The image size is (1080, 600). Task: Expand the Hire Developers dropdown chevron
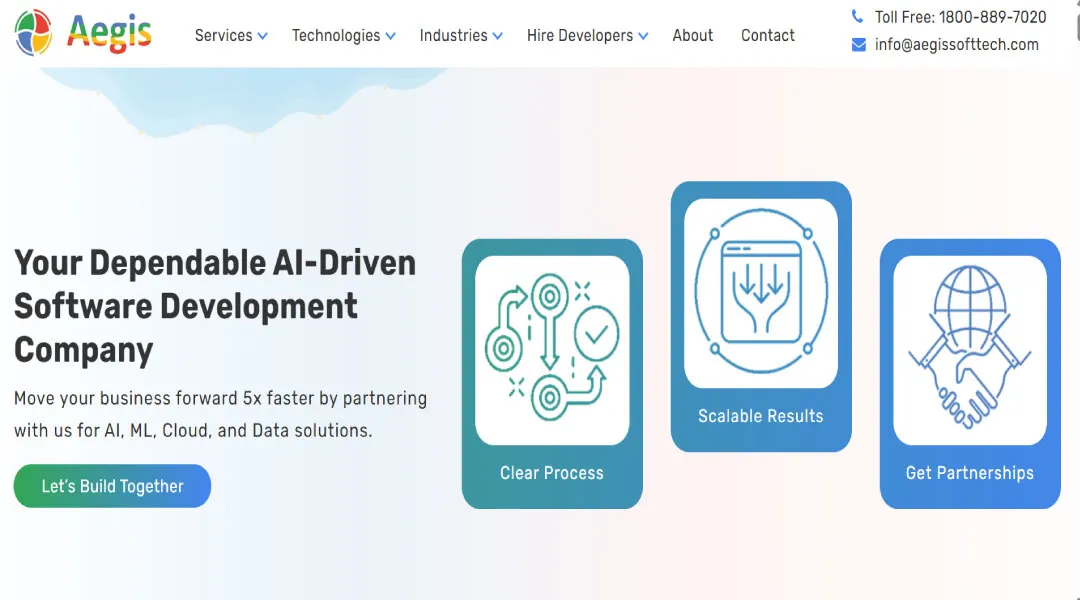643,36
